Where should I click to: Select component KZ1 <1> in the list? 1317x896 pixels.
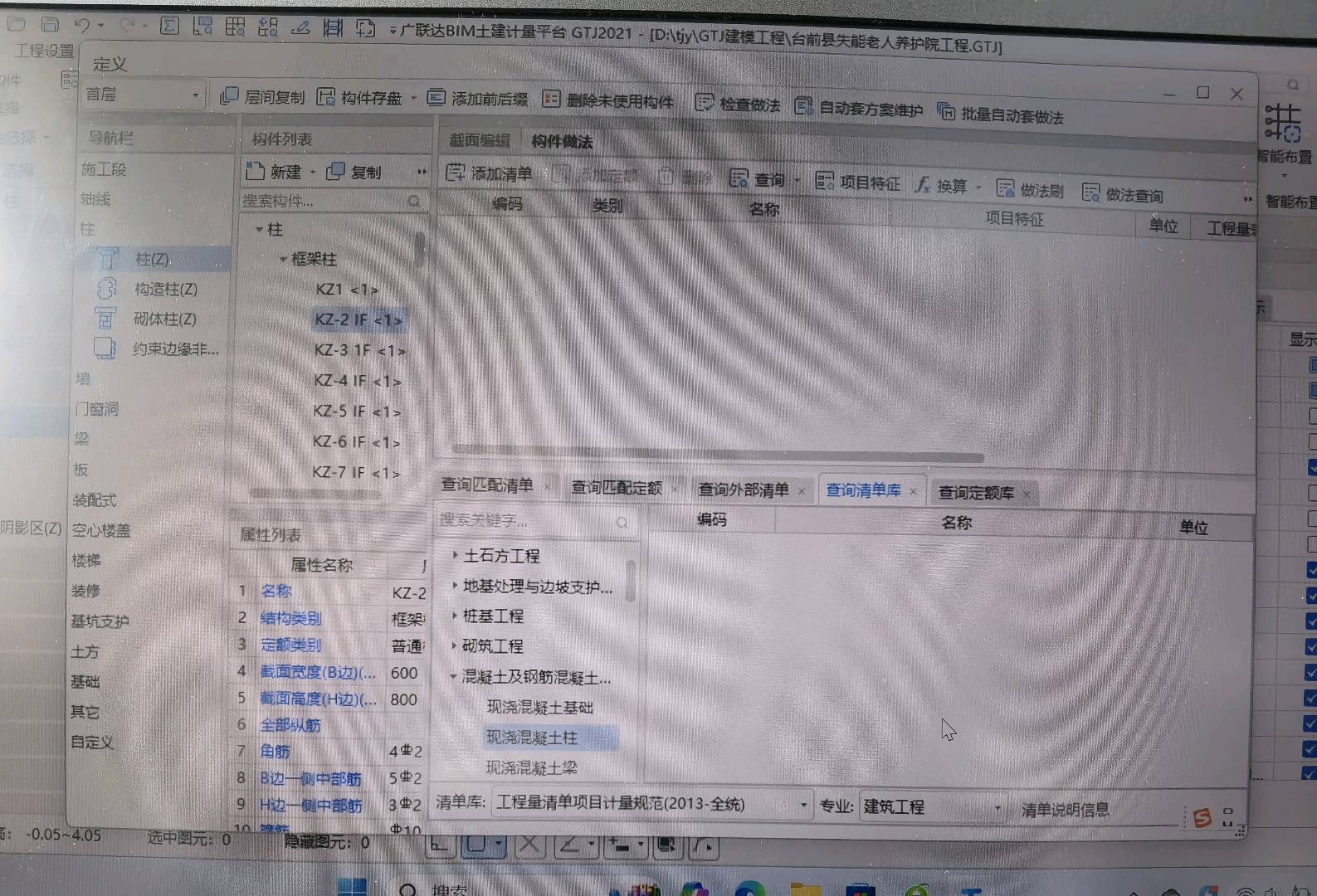click(347, 289)
